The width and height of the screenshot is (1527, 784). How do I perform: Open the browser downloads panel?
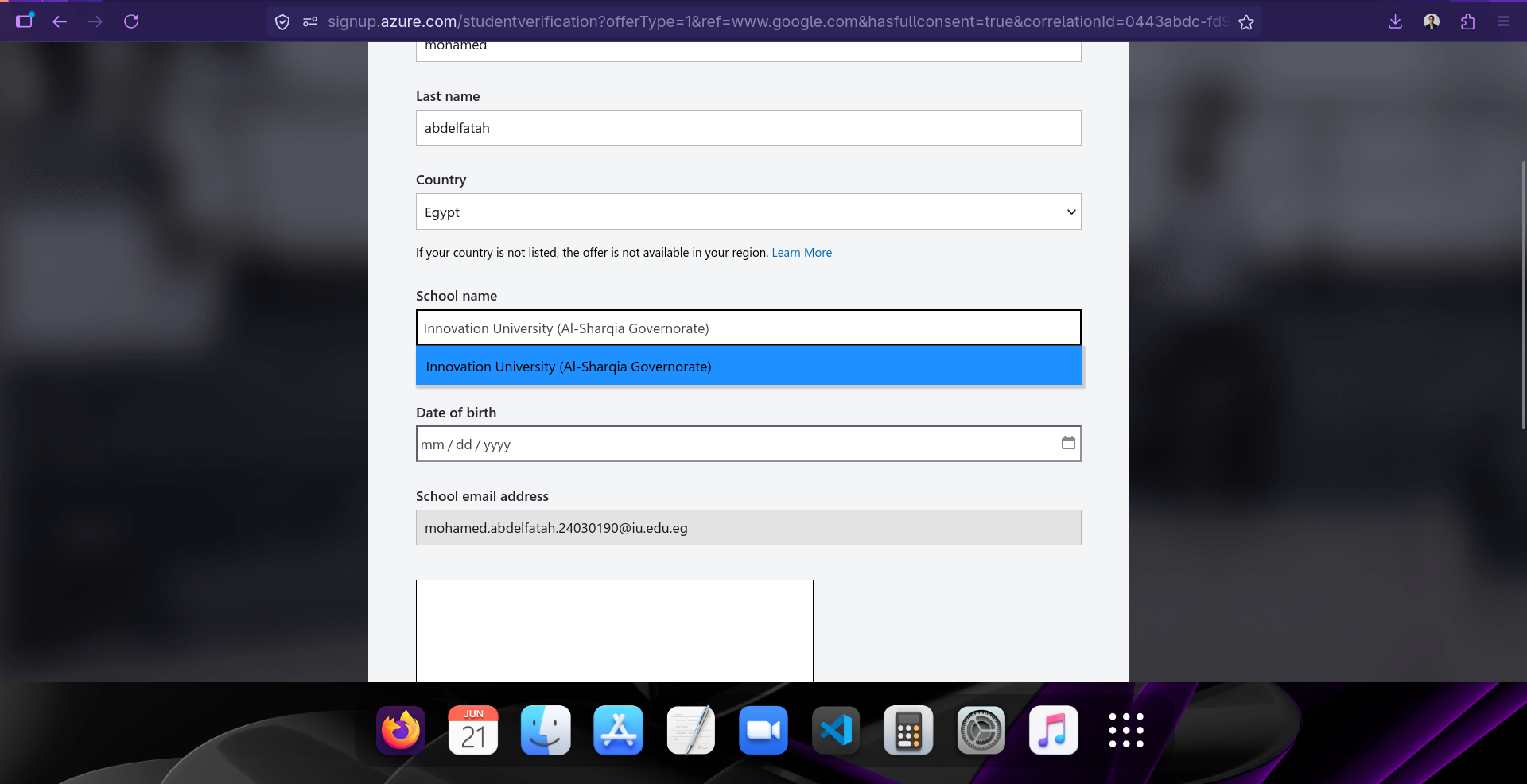point(1395,21)
